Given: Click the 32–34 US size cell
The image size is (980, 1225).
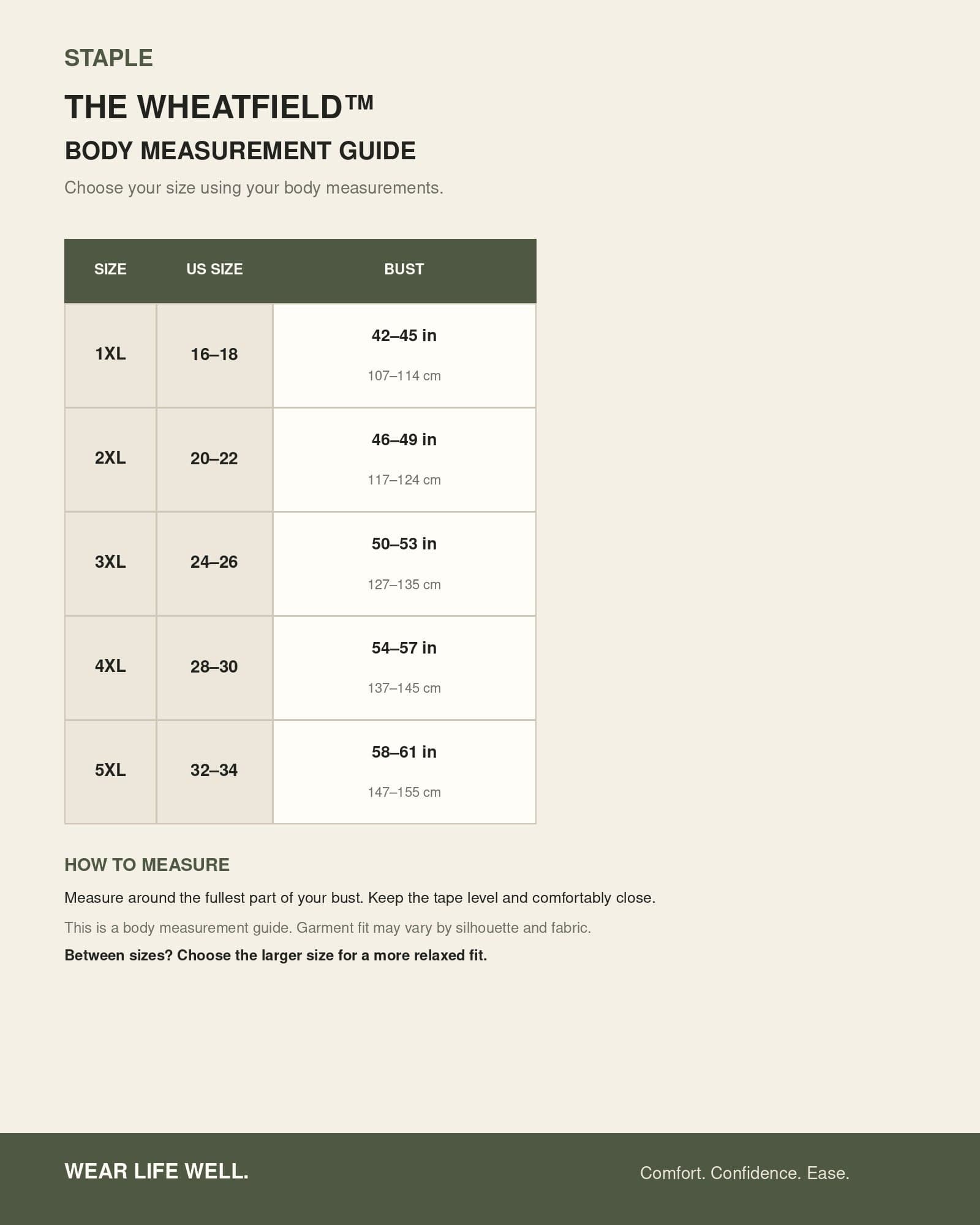Looking at the screenshot, I should point(214,772).
